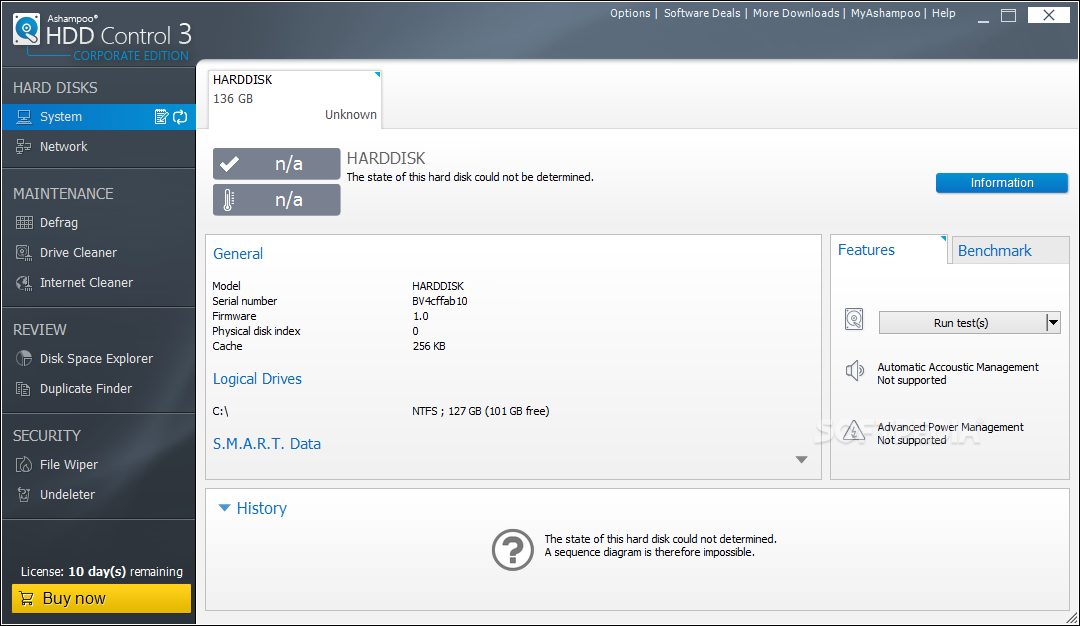Click the Undeleter recycle icon
The height and width of the screenshot is (626, 1080).
[x=24, y=494]
